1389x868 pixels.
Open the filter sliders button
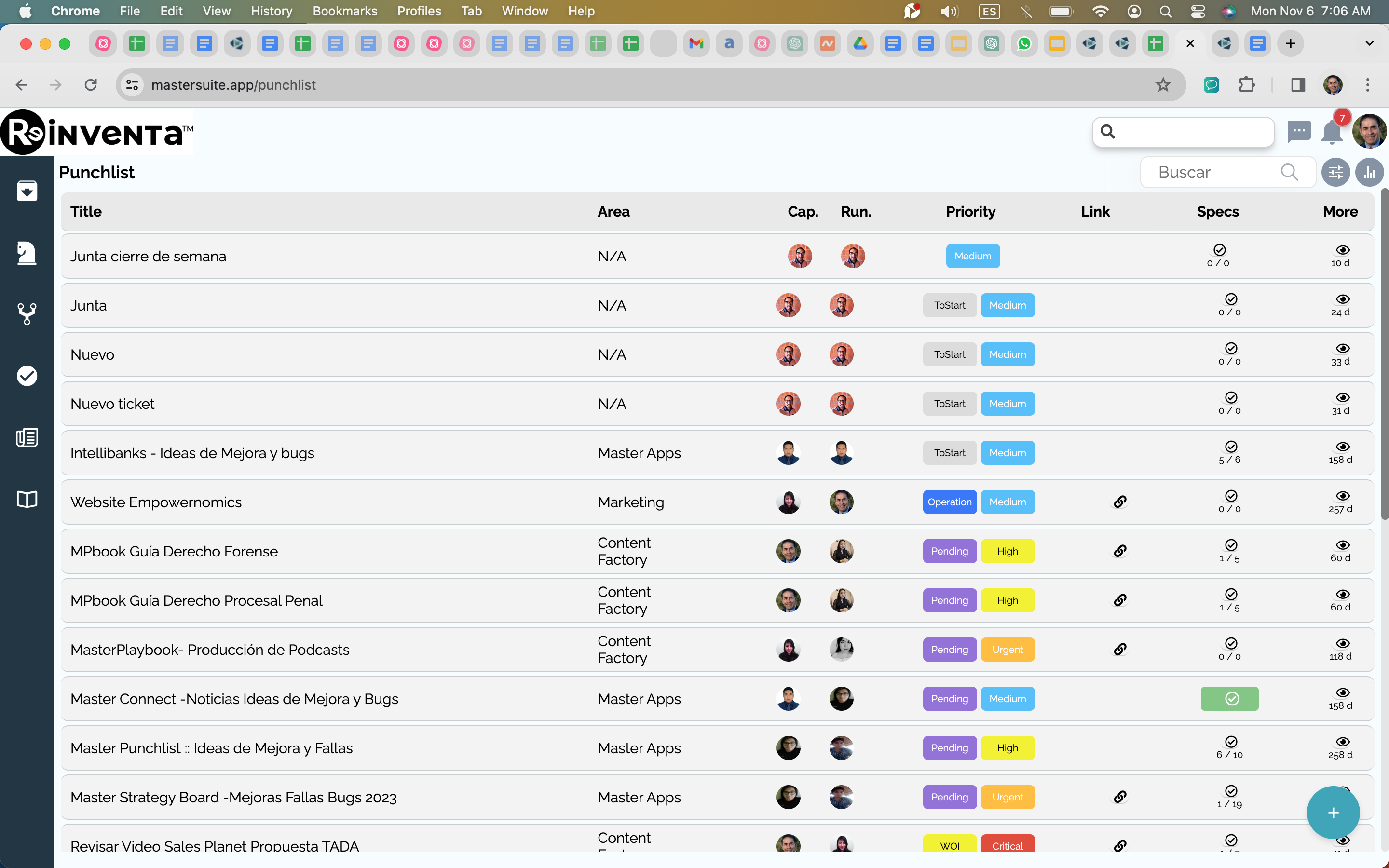tap(1335, 172)
